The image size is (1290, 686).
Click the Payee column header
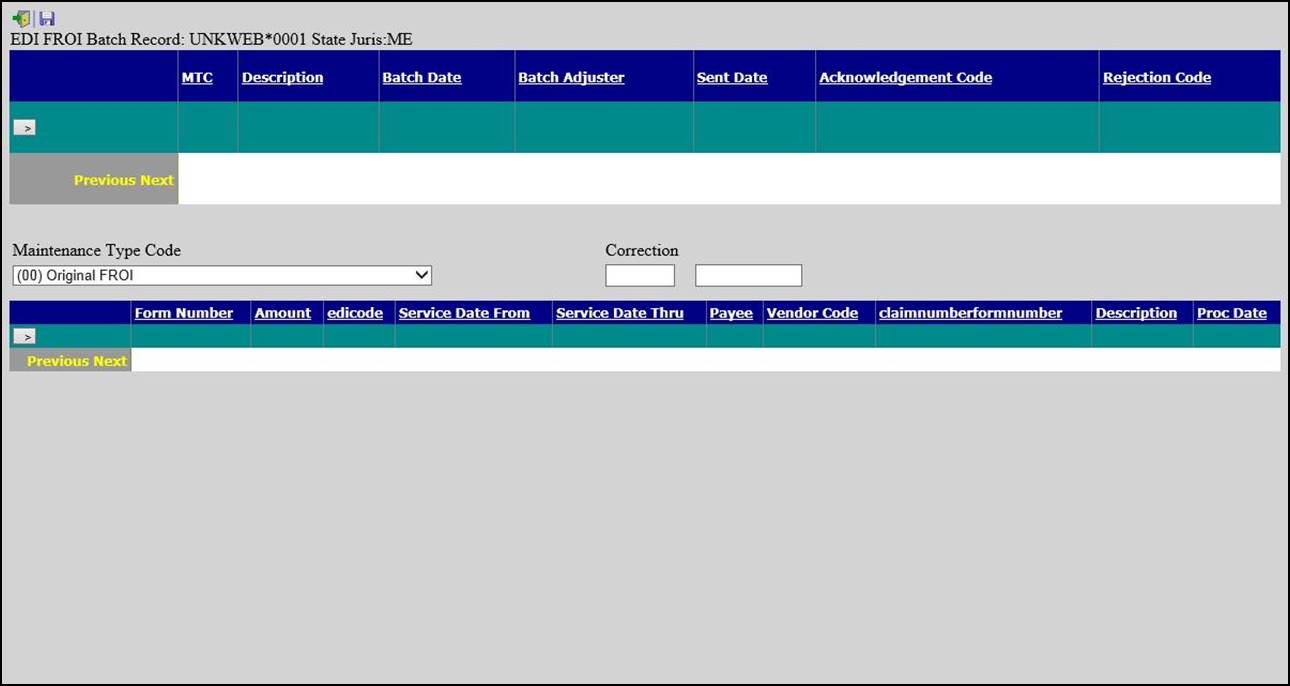[731, 313]
